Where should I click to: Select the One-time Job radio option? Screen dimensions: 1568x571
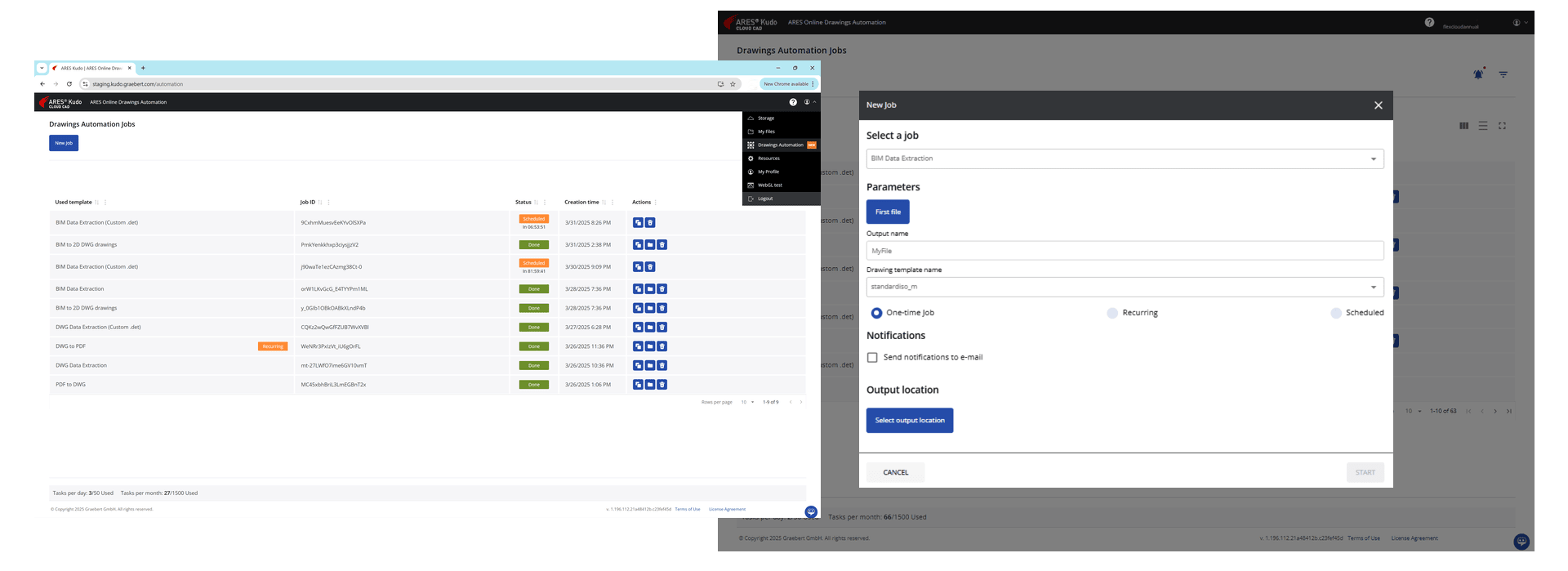click(x=876, y=313)
